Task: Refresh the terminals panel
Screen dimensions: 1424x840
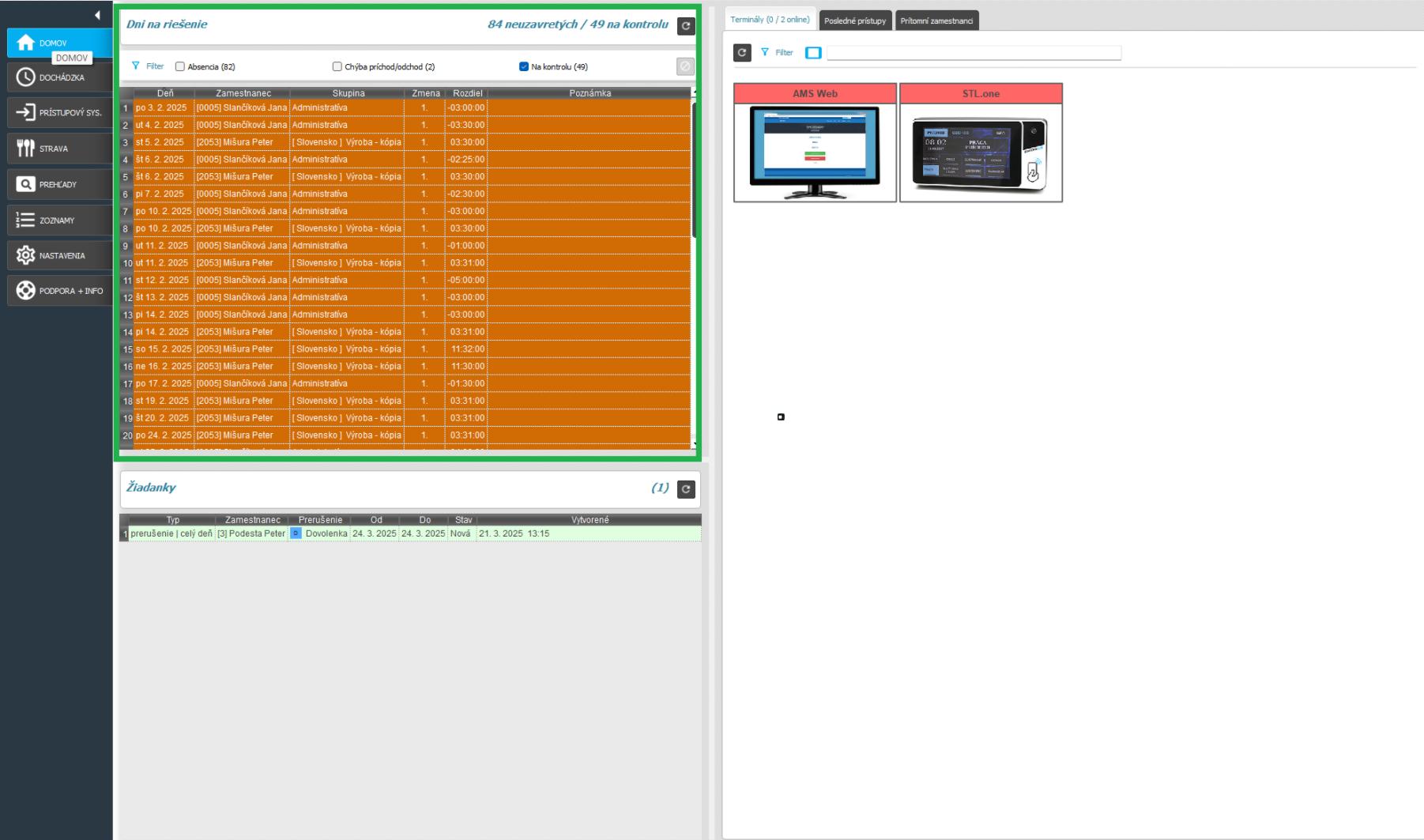Action: tap(742, 53)
